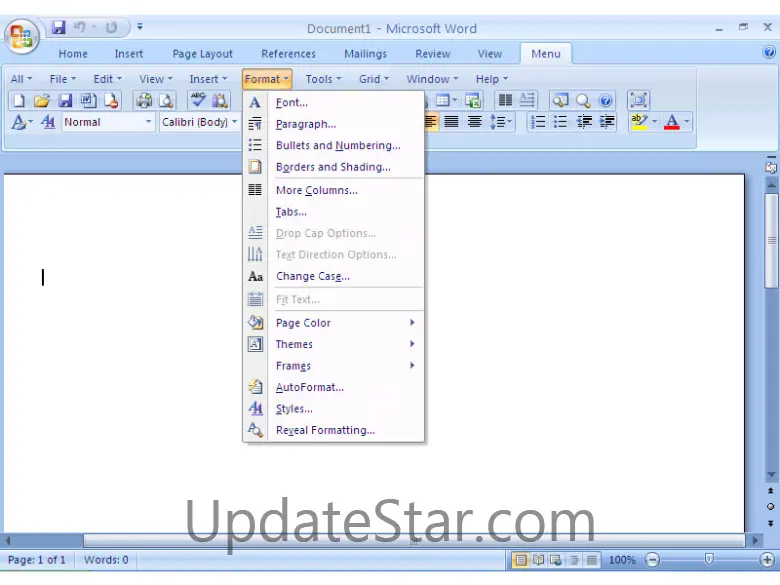780x585 pixels.
Task: Click the Print Preview icon
Action: [x=166, y=100]
